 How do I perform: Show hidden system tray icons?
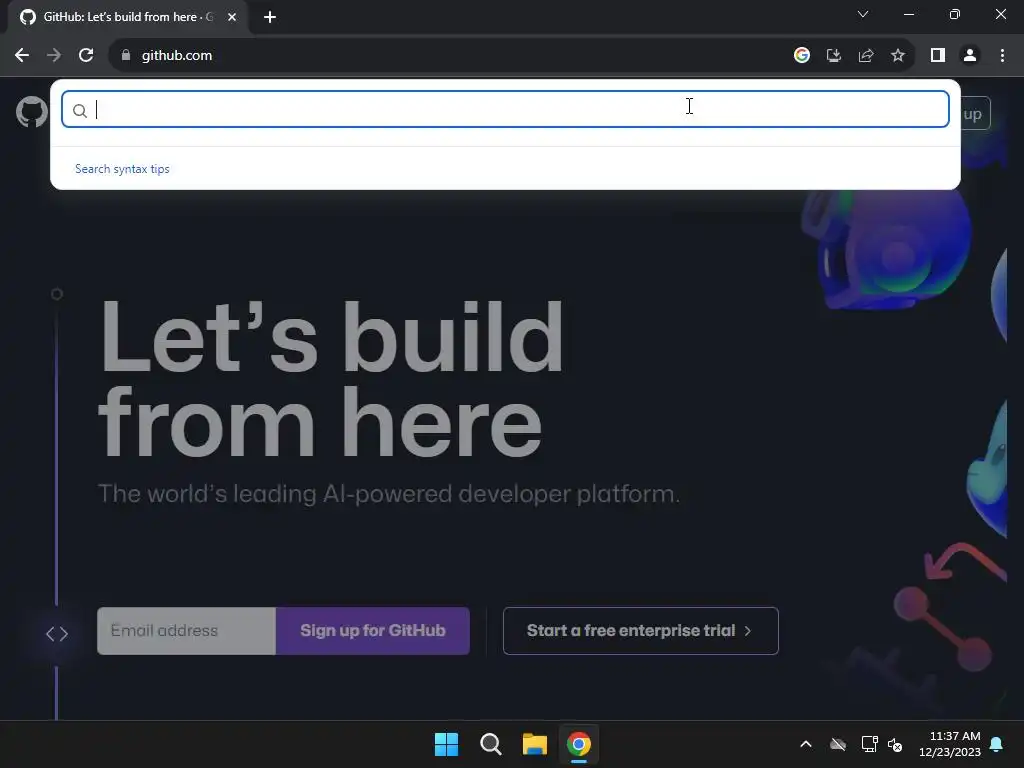point(806,744)
